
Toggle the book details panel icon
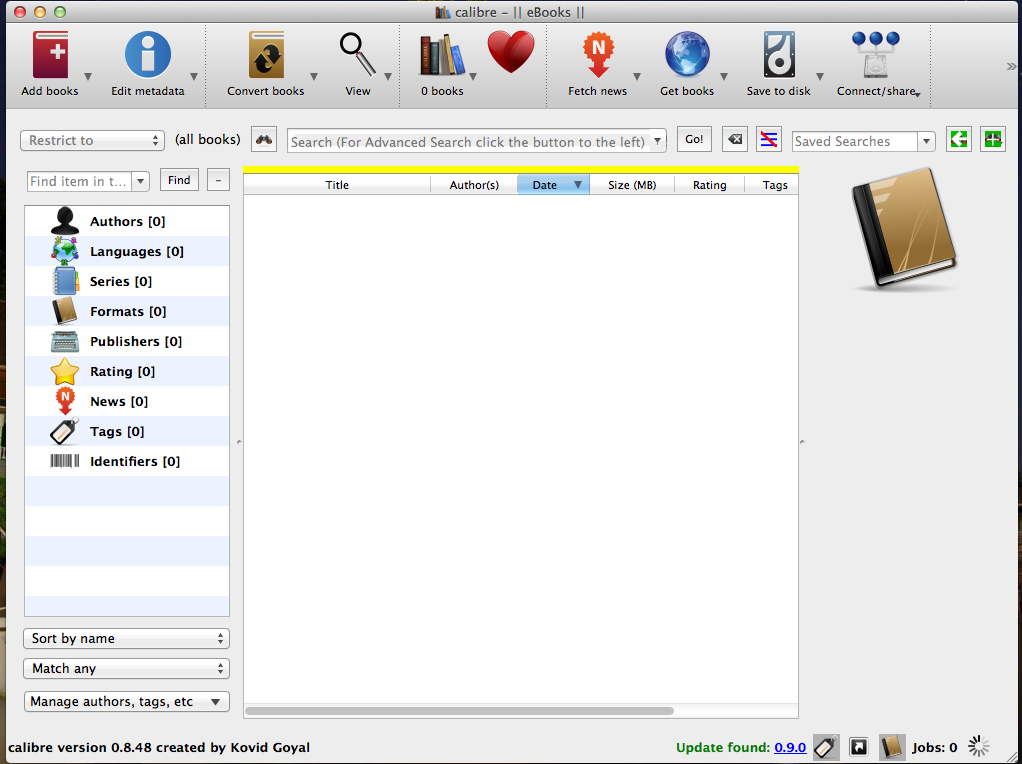coord(892,747)
